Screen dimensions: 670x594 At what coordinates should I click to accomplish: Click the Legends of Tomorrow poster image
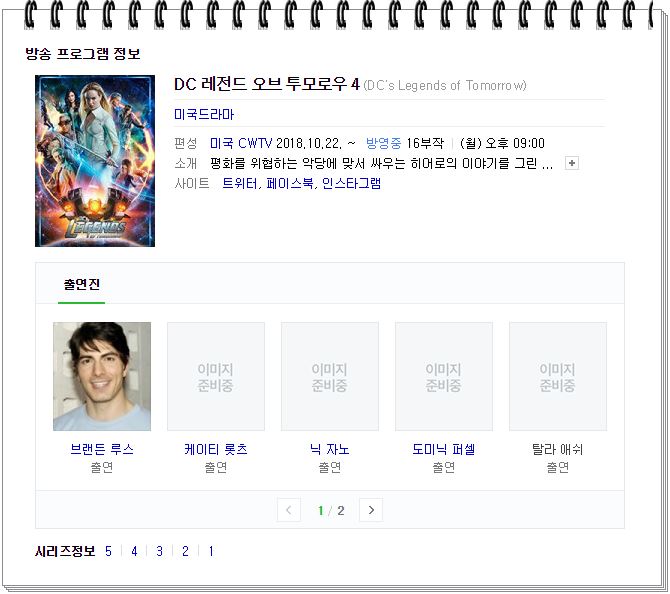[95, 161]
